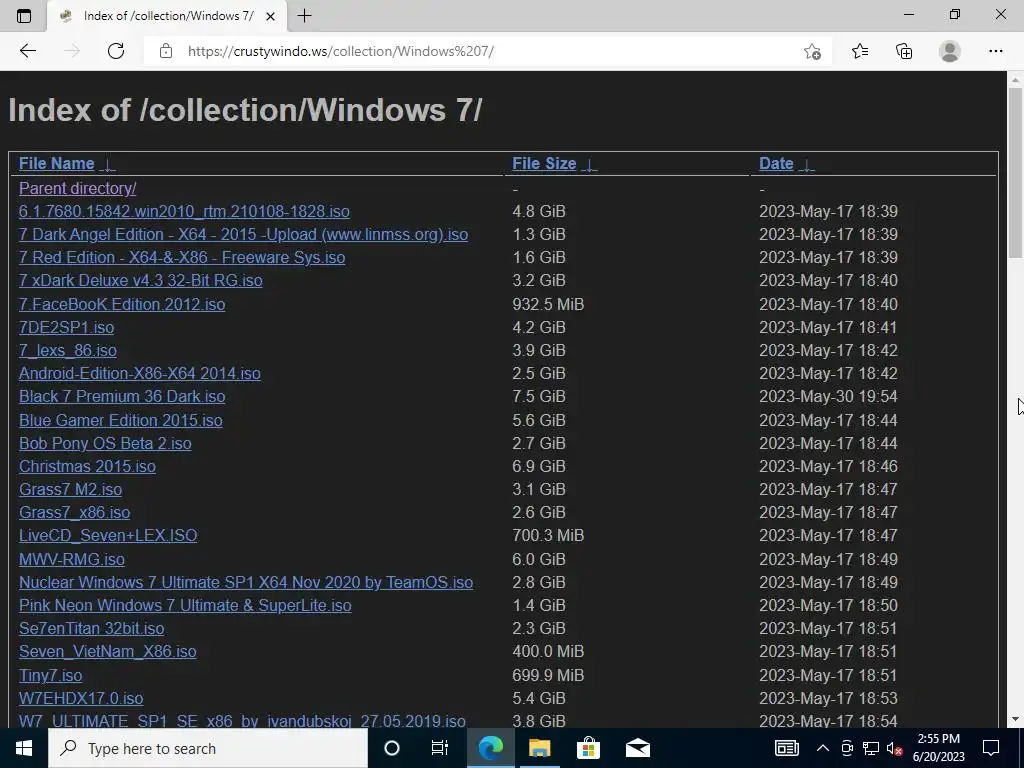
Task: Click the page vertical scrollbar thumb
Action: click(x=1015, y=172)
